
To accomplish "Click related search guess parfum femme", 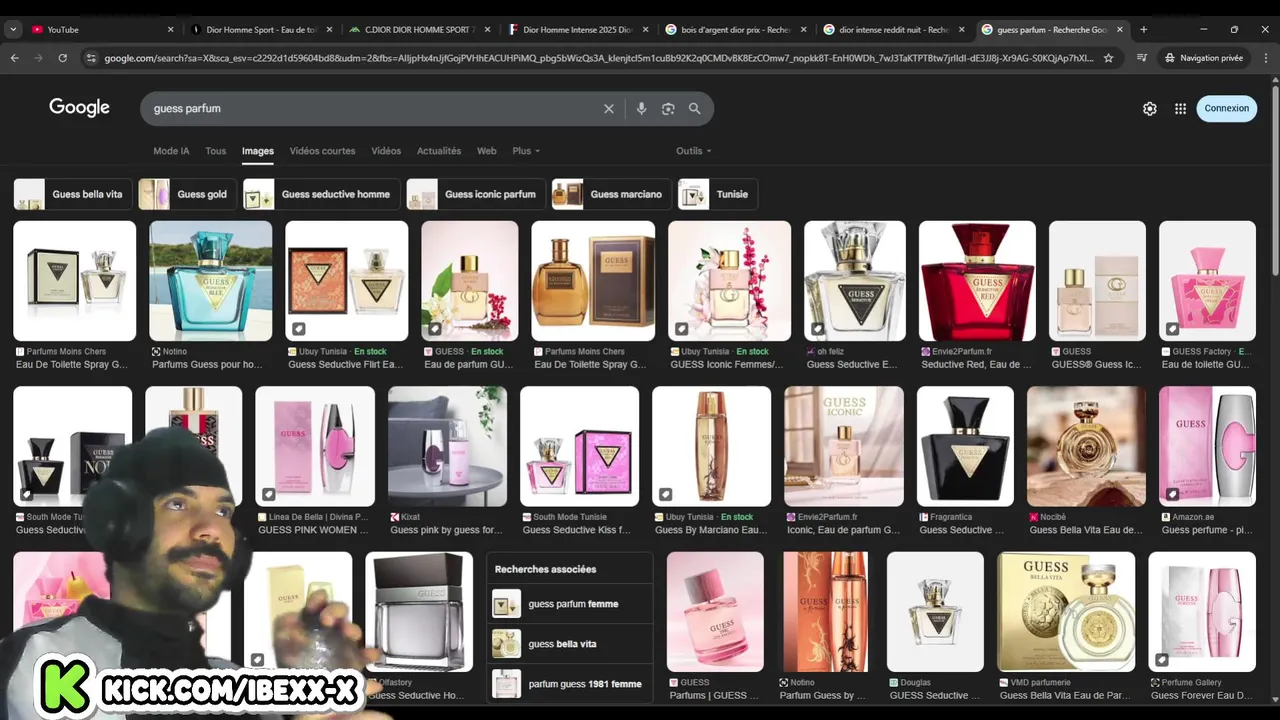I will (569, 604).
